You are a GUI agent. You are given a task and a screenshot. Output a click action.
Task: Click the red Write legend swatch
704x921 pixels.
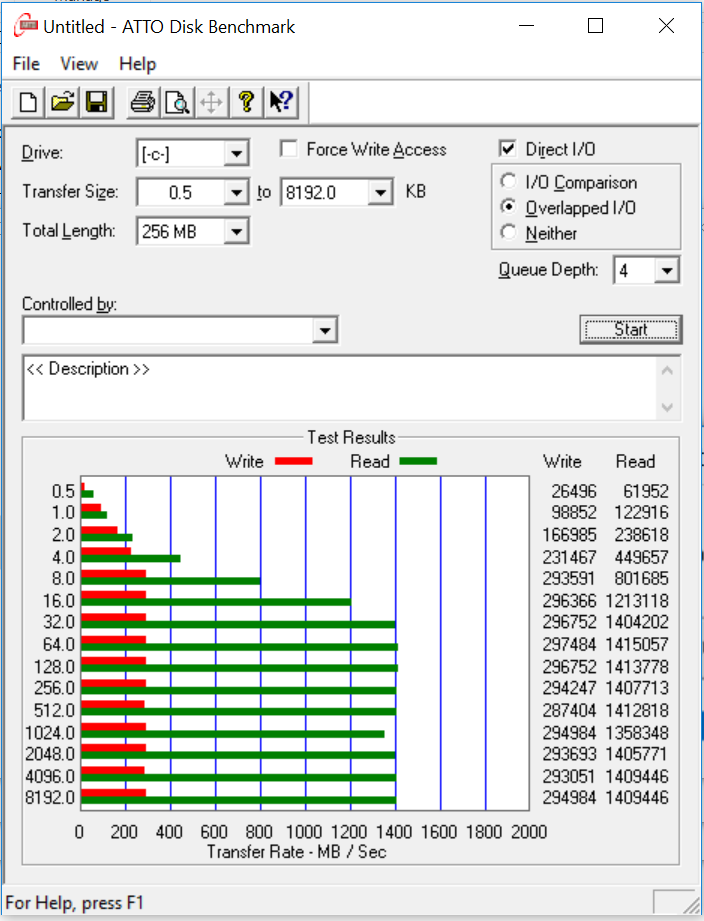294,462
